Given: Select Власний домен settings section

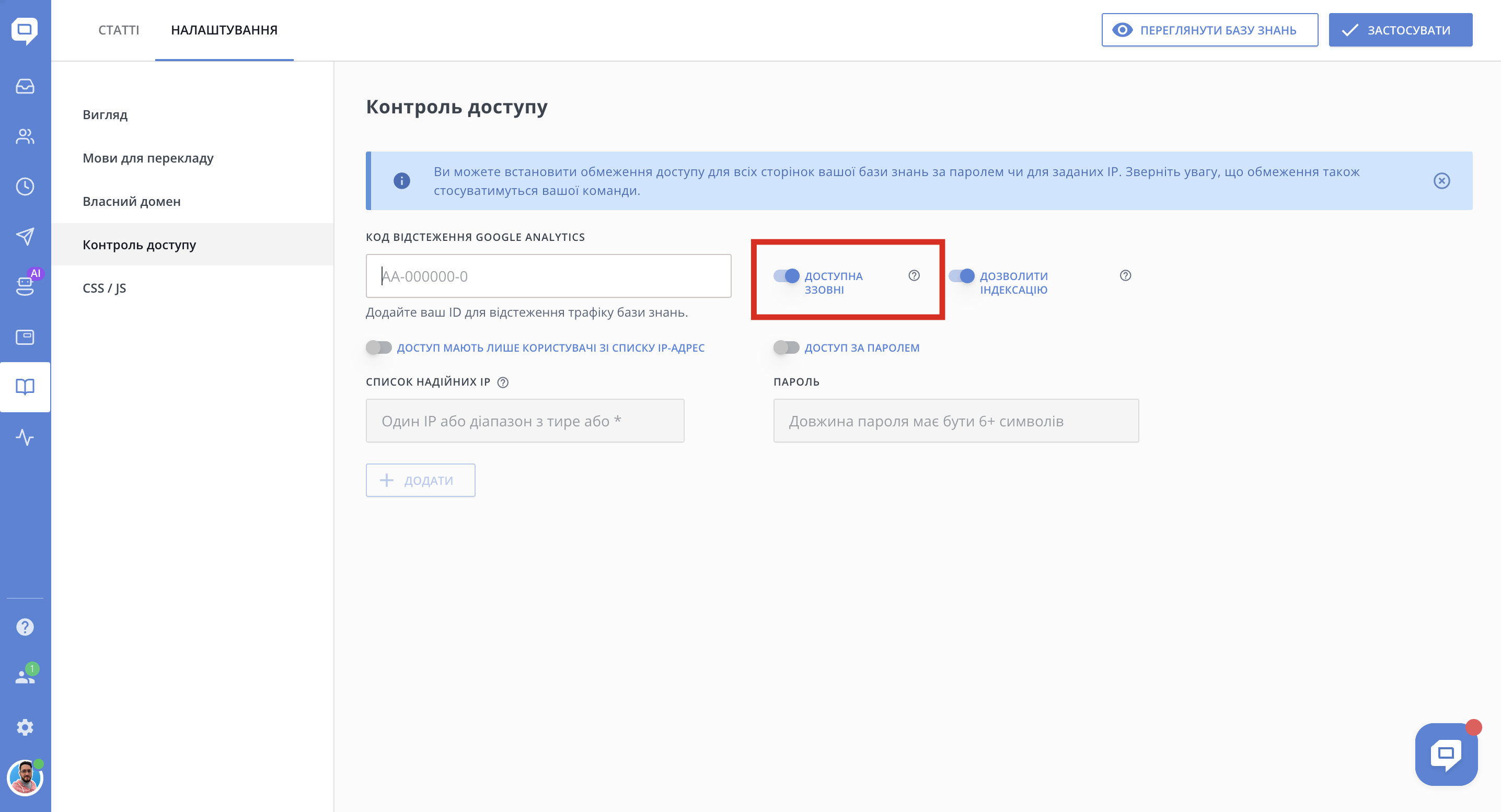Looking at the screenshot, I should 132,201.
